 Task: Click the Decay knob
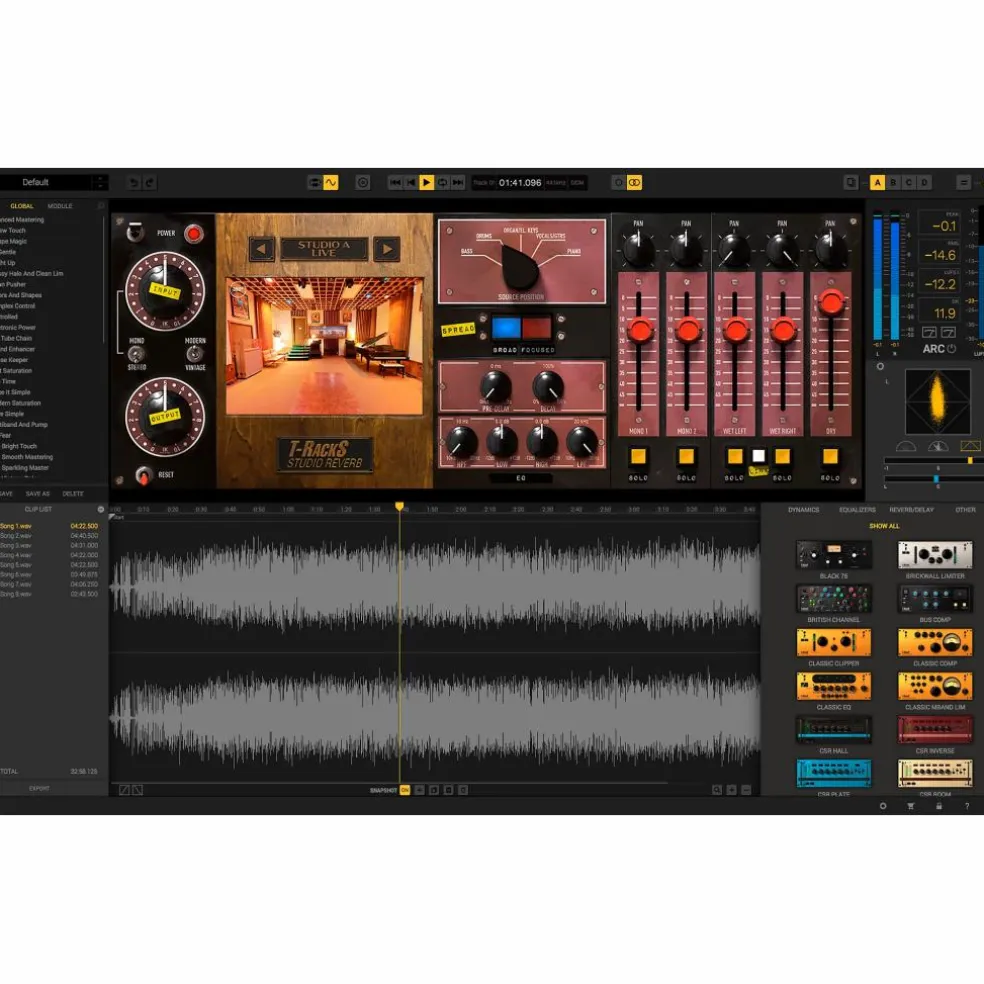pos(548,386)
